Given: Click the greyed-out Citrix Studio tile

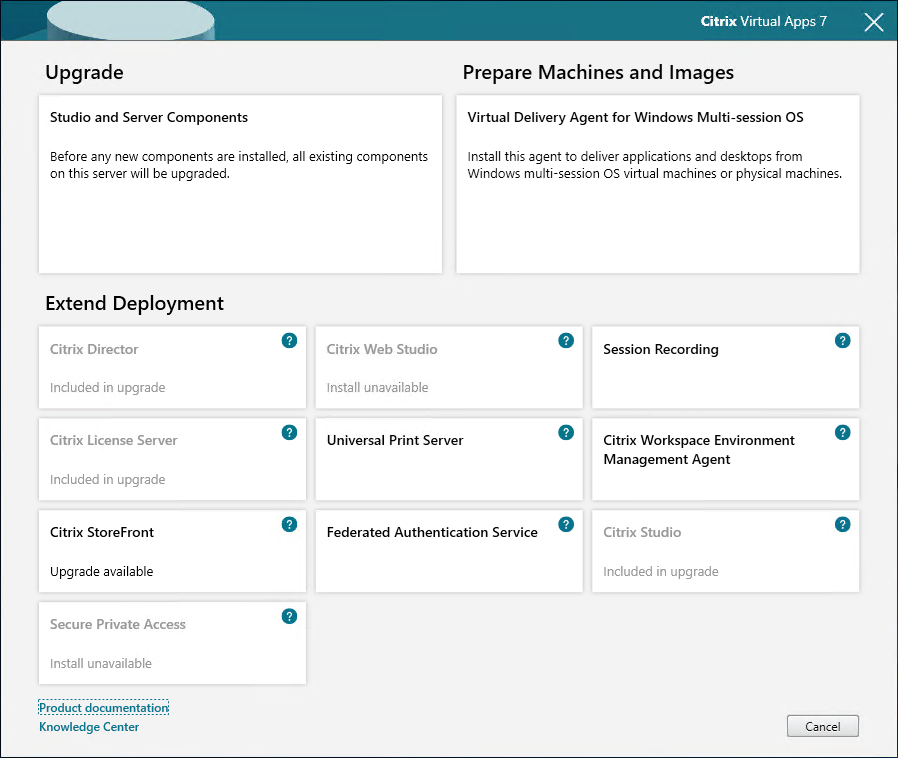Looking at the screenshot, I should coord(726,551).
